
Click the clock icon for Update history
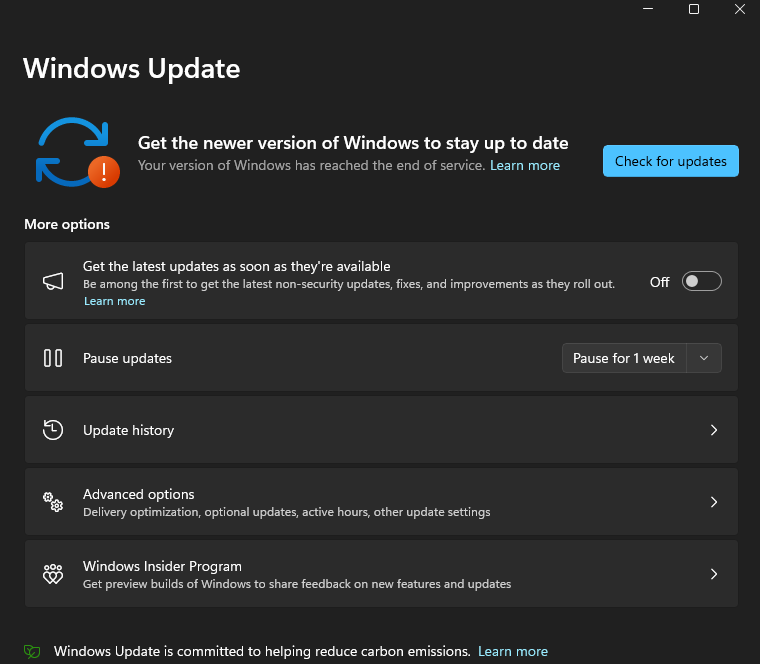pyautogui.click(x=53, y=430)
